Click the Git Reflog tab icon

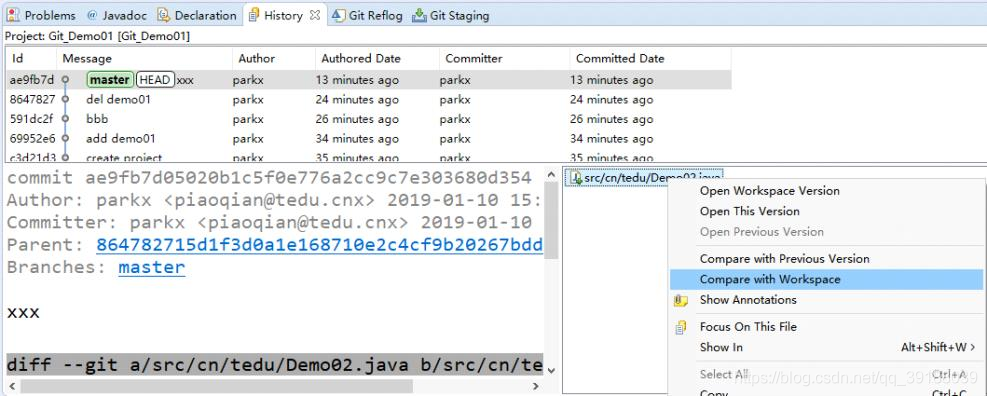(x=339, y=15)
